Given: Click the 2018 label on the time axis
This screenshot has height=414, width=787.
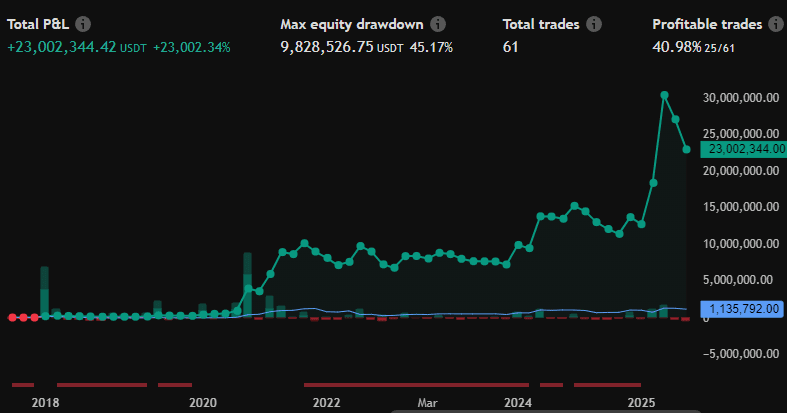Looking at the screenshot, I should pos(44,402).
